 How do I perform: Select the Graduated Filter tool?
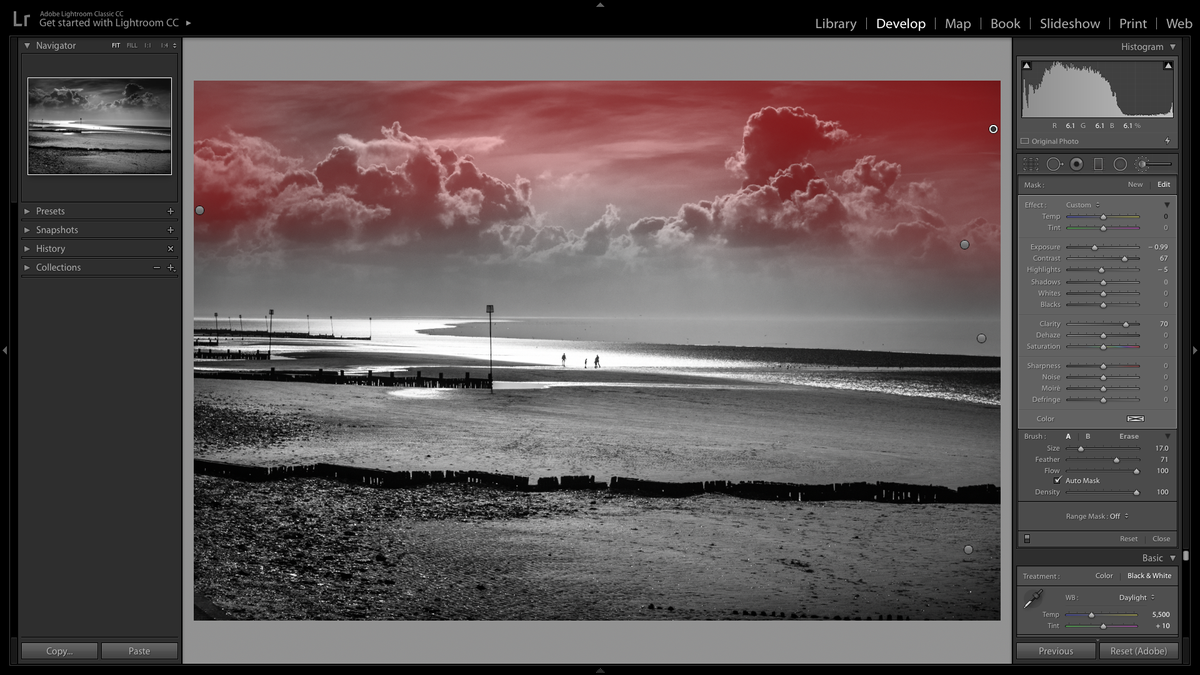point(1097,164)
